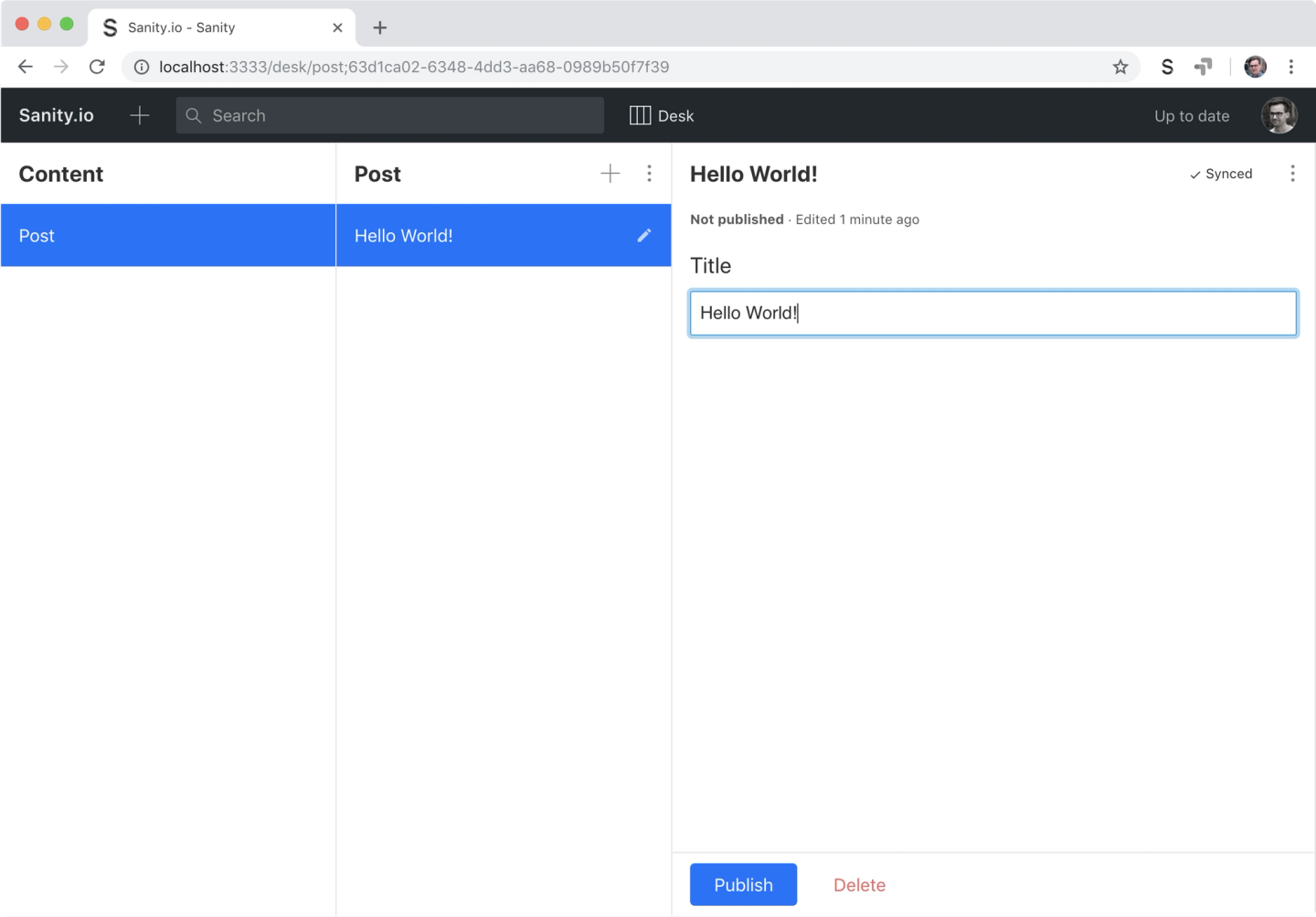This screenshot has height=917, width=1316.
Task: Click the site information icon in the address bar
Action: tap(140, 66)
